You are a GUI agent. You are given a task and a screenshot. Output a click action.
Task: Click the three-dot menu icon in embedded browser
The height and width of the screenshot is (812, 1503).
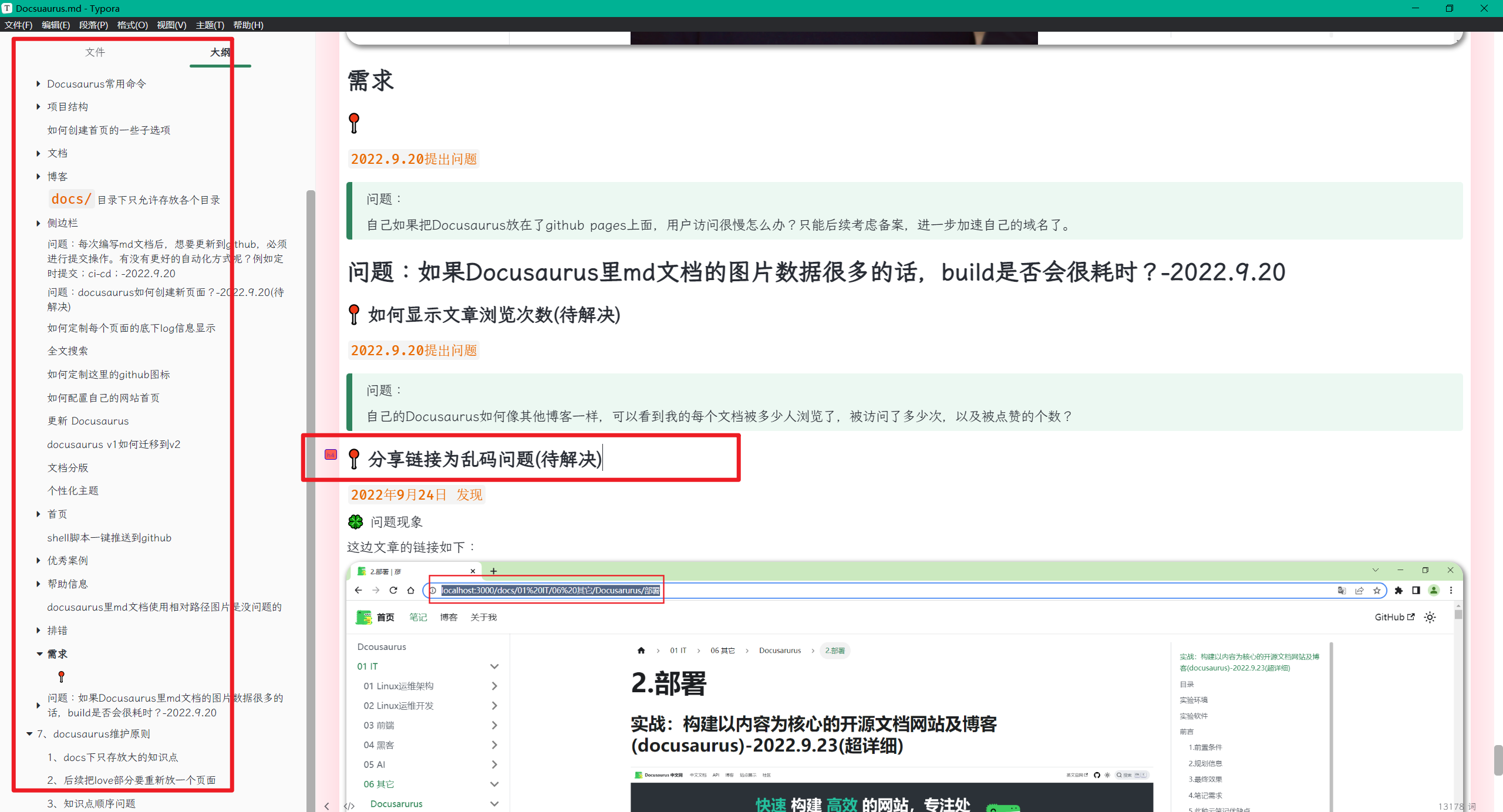[x=1451, y=590]
